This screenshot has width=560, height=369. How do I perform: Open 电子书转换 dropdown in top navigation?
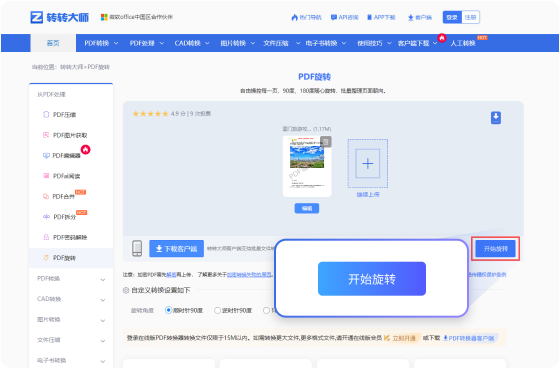(x=326, y=43)
